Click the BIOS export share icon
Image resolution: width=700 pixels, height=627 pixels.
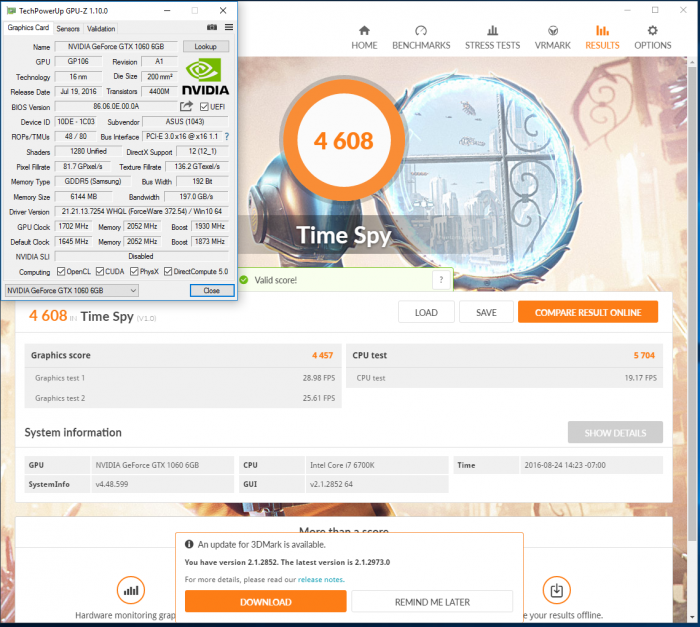186,106
